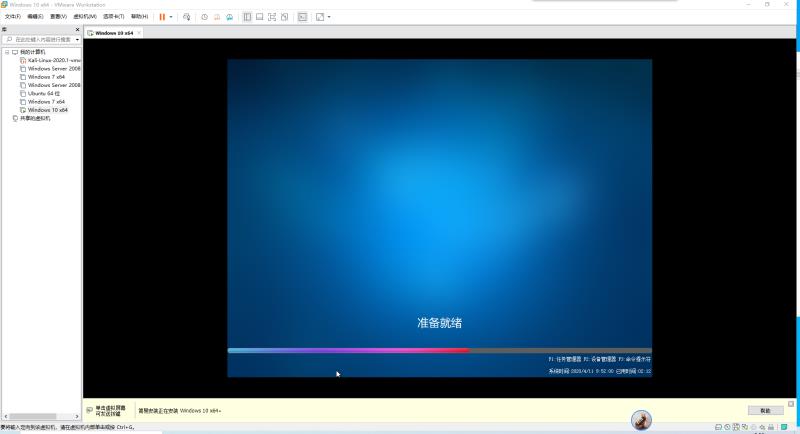Send Ctrl+Alt+Del to the virtual machine
Image resolution: width=800 pixels, height=434 pixels.
point(187,17)
